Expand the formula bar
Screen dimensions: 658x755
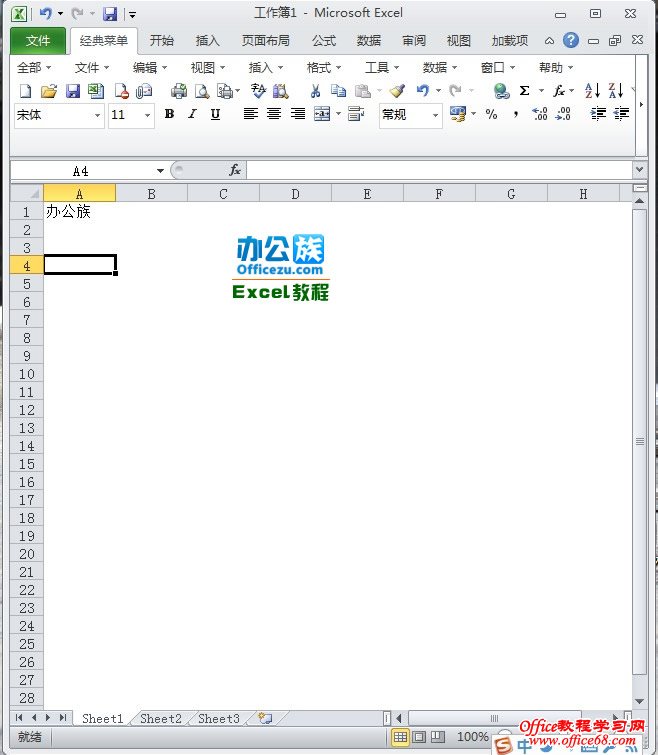point(639,170)
